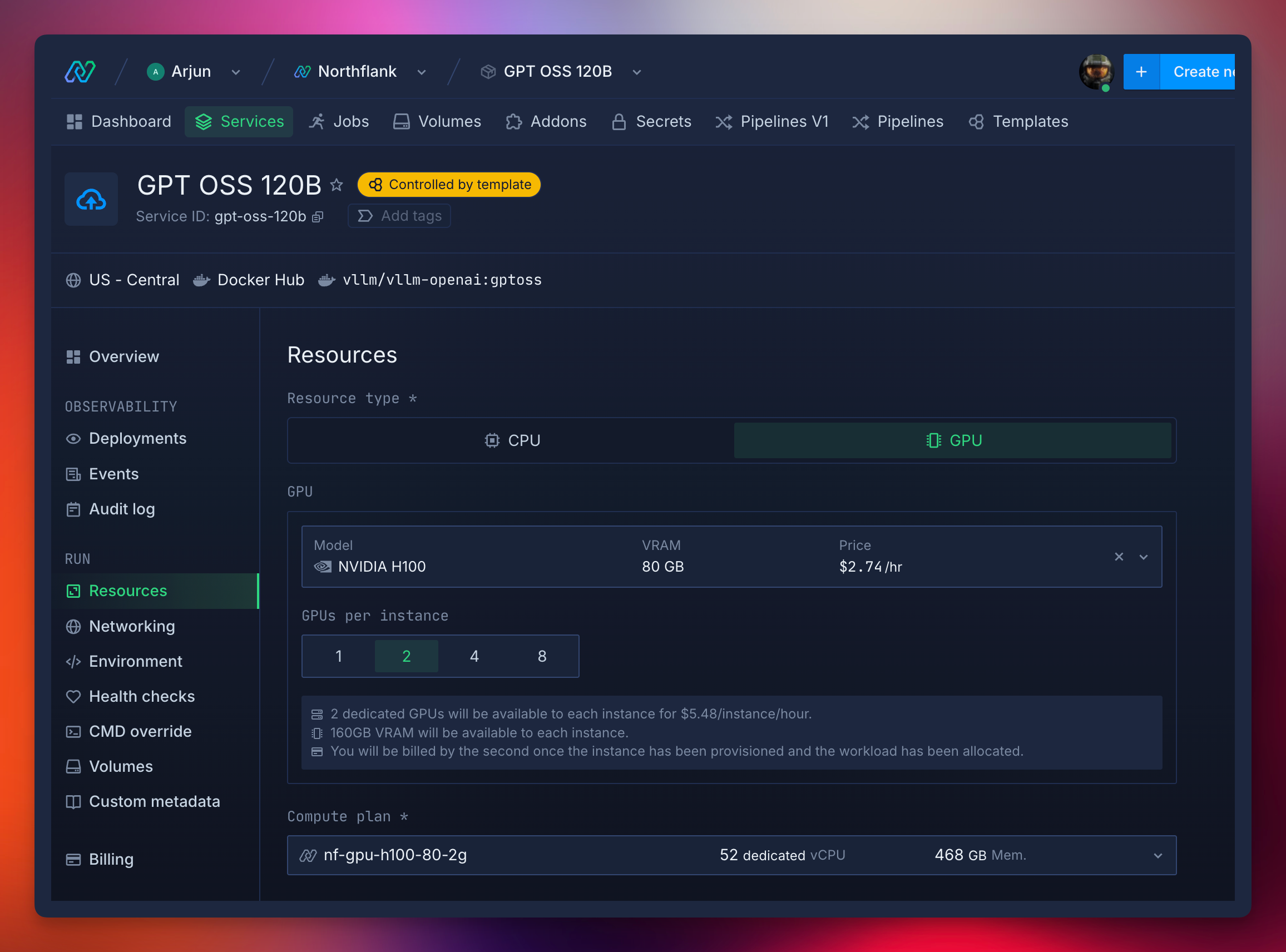Select CPU resource type
Screen dimensions: 1286x952
click(512, 440)
